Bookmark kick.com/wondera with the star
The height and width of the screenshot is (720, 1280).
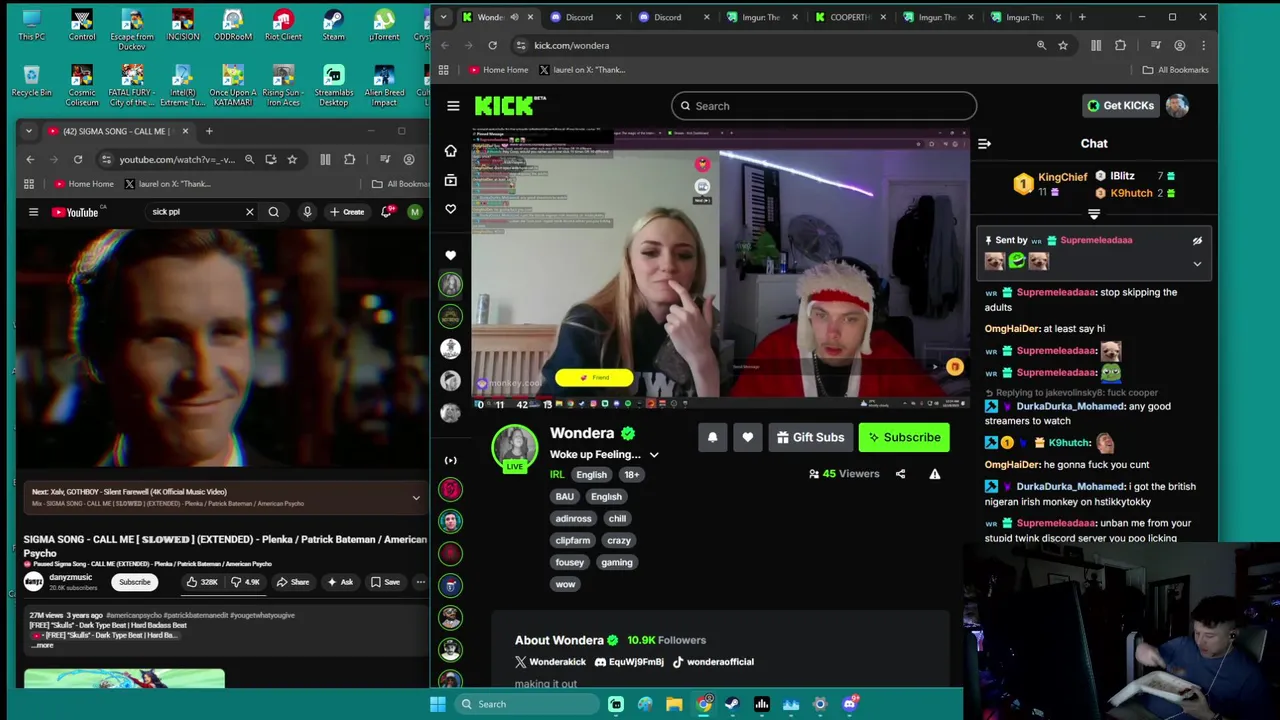click(x=1063, y=45)
